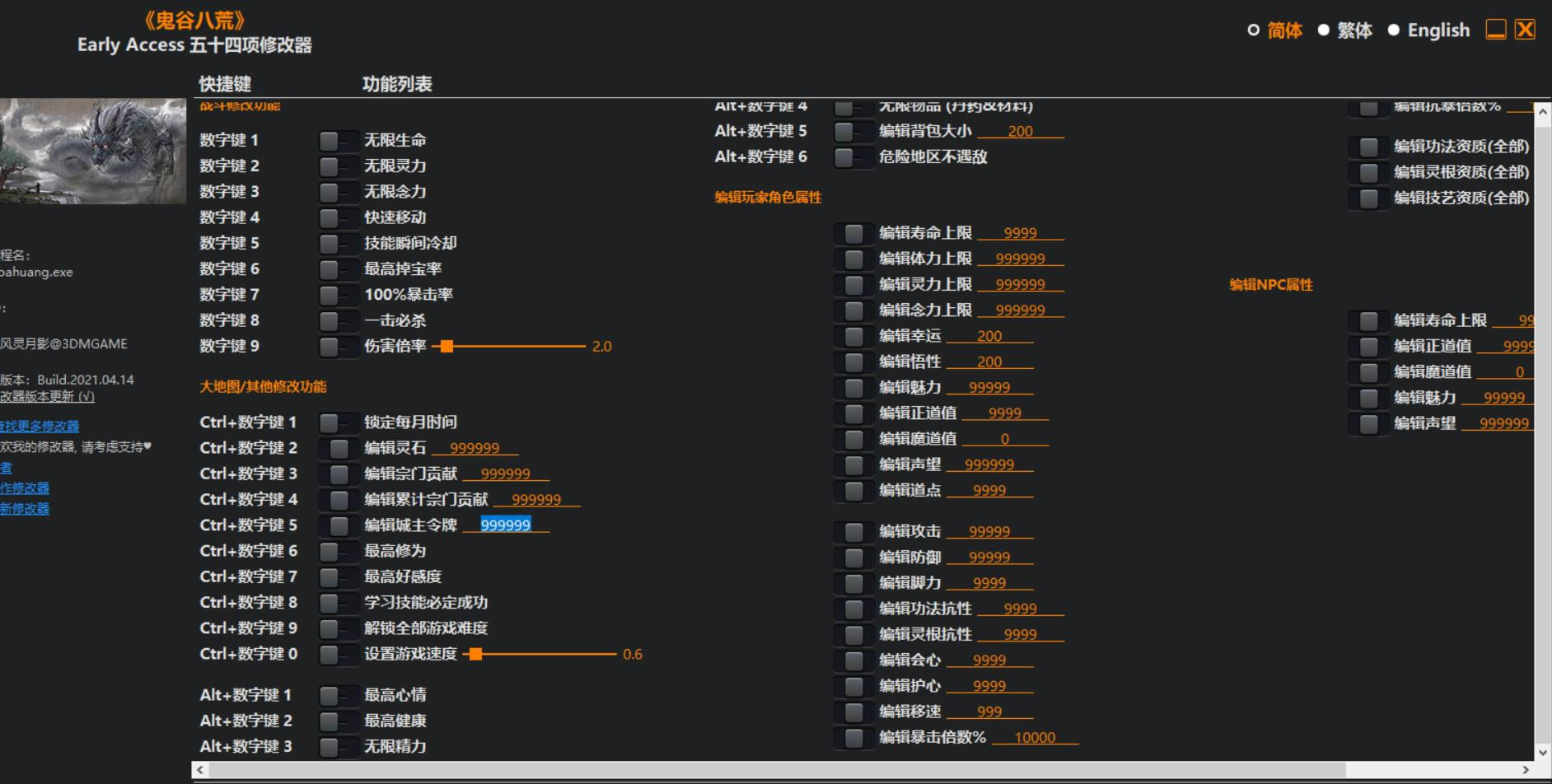The width and height of the screenshot is (1552, 784).
Task: Click player 编辑寿命上限 value 9999
Action: 1021,234
